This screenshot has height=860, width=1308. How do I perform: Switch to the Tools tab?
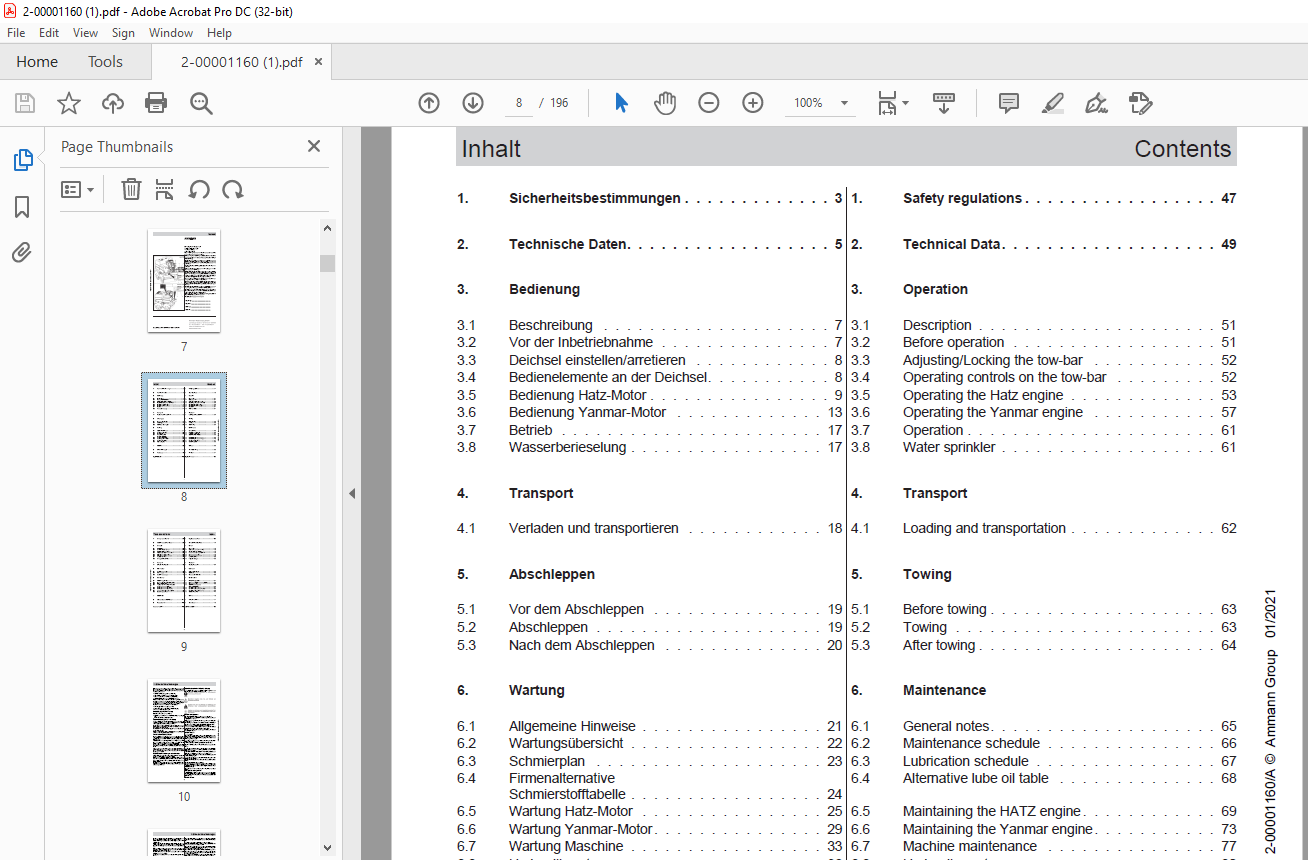pos(105,62)
